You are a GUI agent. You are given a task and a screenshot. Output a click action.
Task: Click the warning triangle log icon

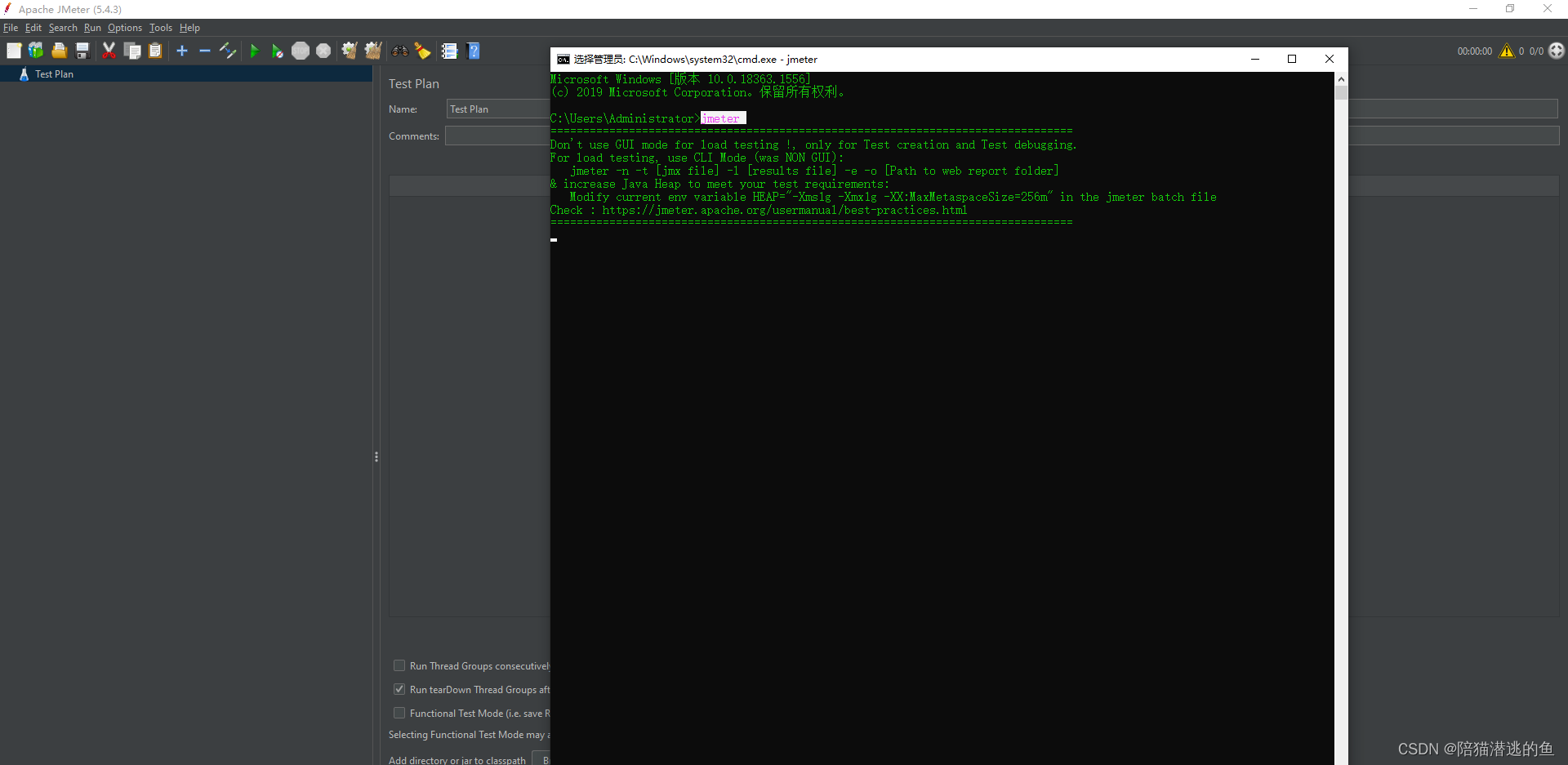click(x=1507, y=51)
